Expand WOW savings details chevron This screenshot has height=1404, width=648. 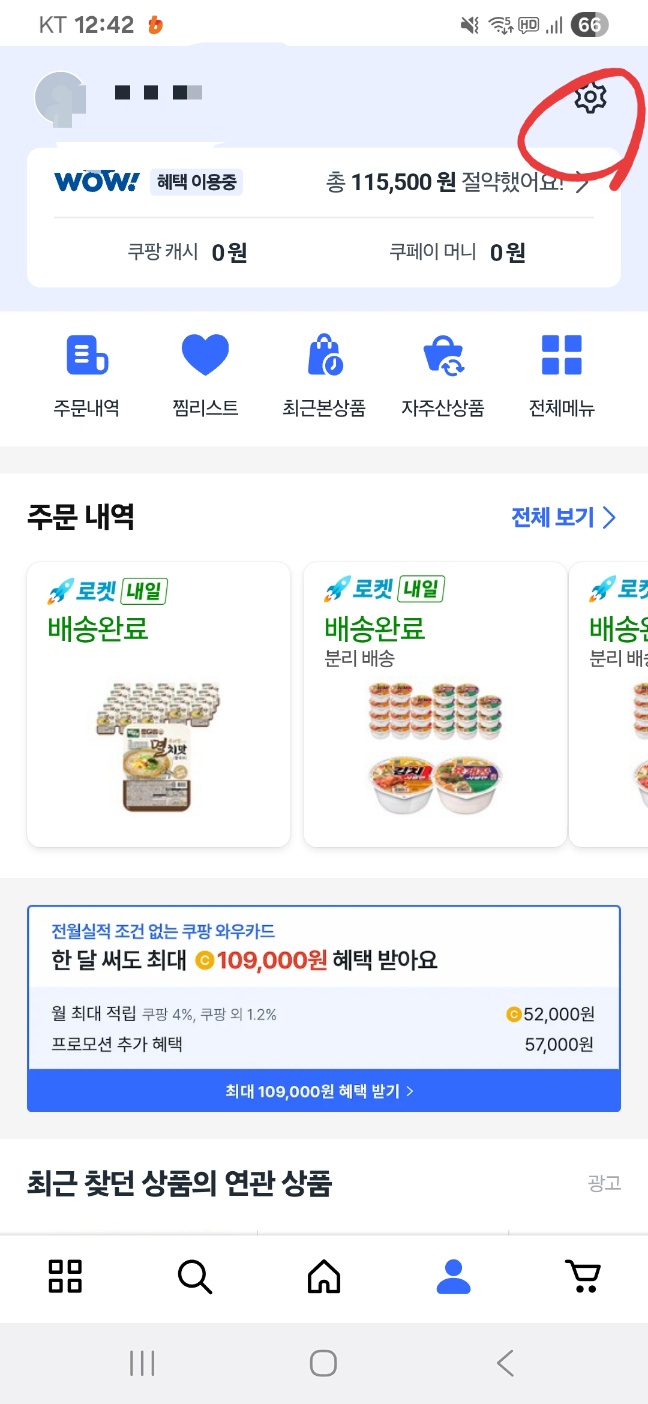pyautogui.click(x=583, y=183)
